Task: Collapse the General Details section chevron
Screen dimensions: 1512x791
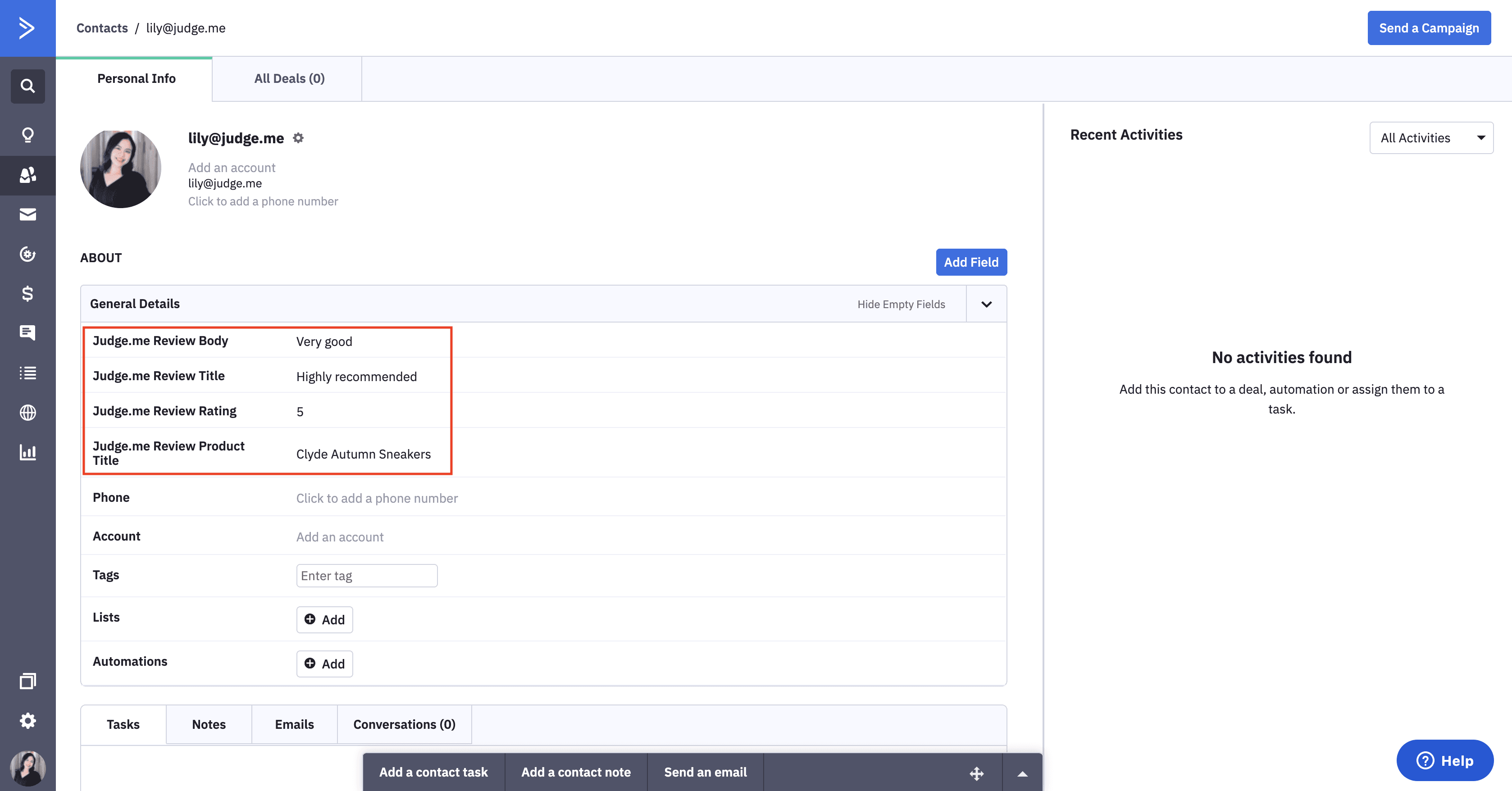Action: pyautogui.click(x=986, y=304)
